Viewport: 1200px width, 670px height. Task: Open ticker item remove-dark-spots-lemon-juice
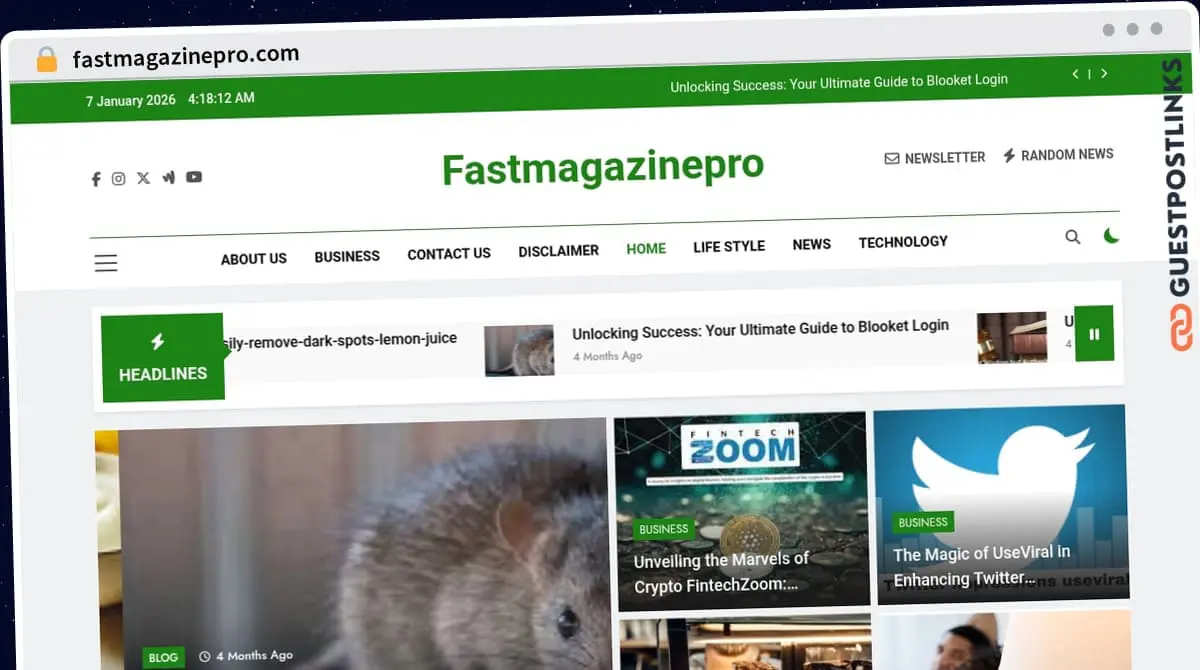[339, 340]
